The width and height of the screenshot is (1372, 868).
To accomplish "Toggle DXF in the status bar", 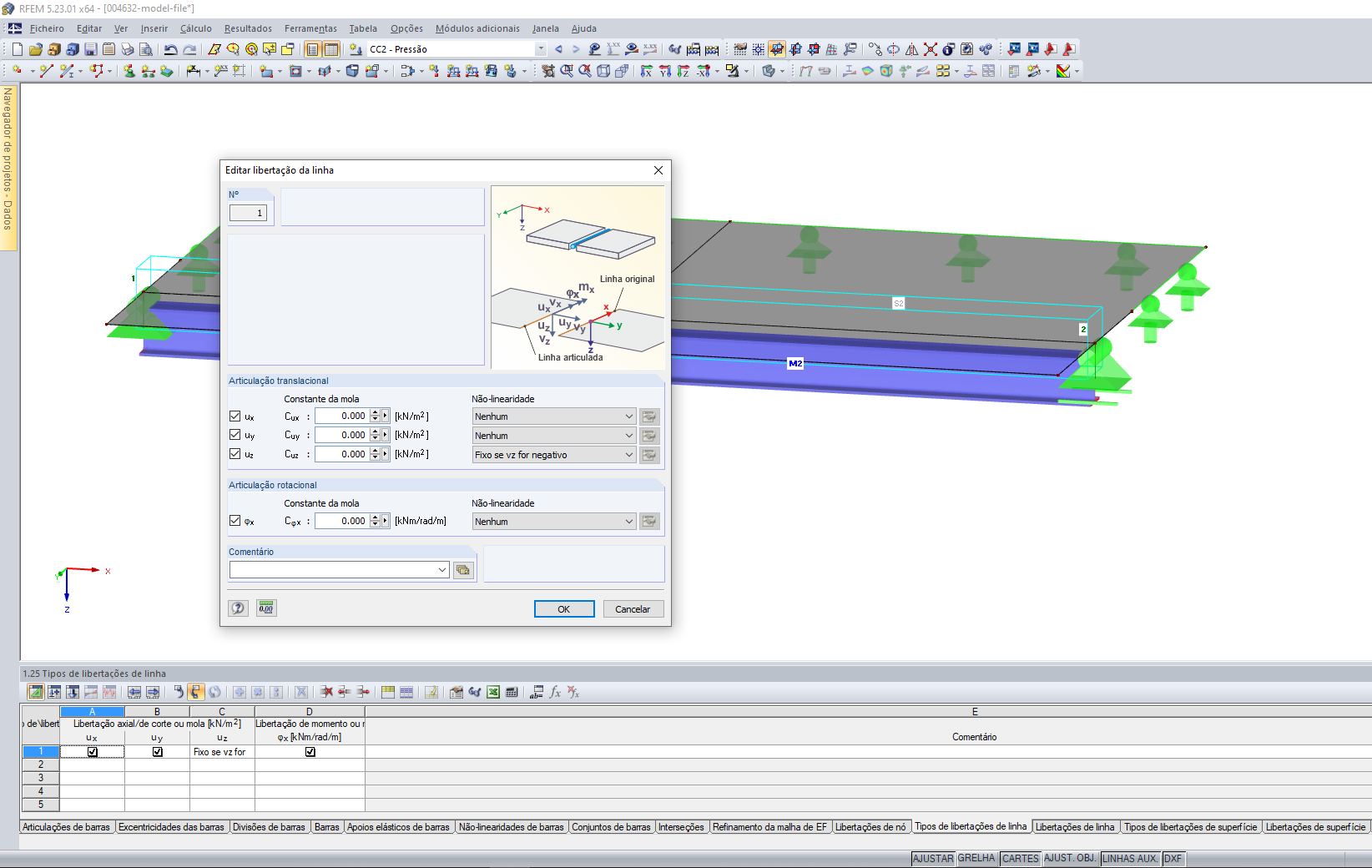I will 1173,859.
